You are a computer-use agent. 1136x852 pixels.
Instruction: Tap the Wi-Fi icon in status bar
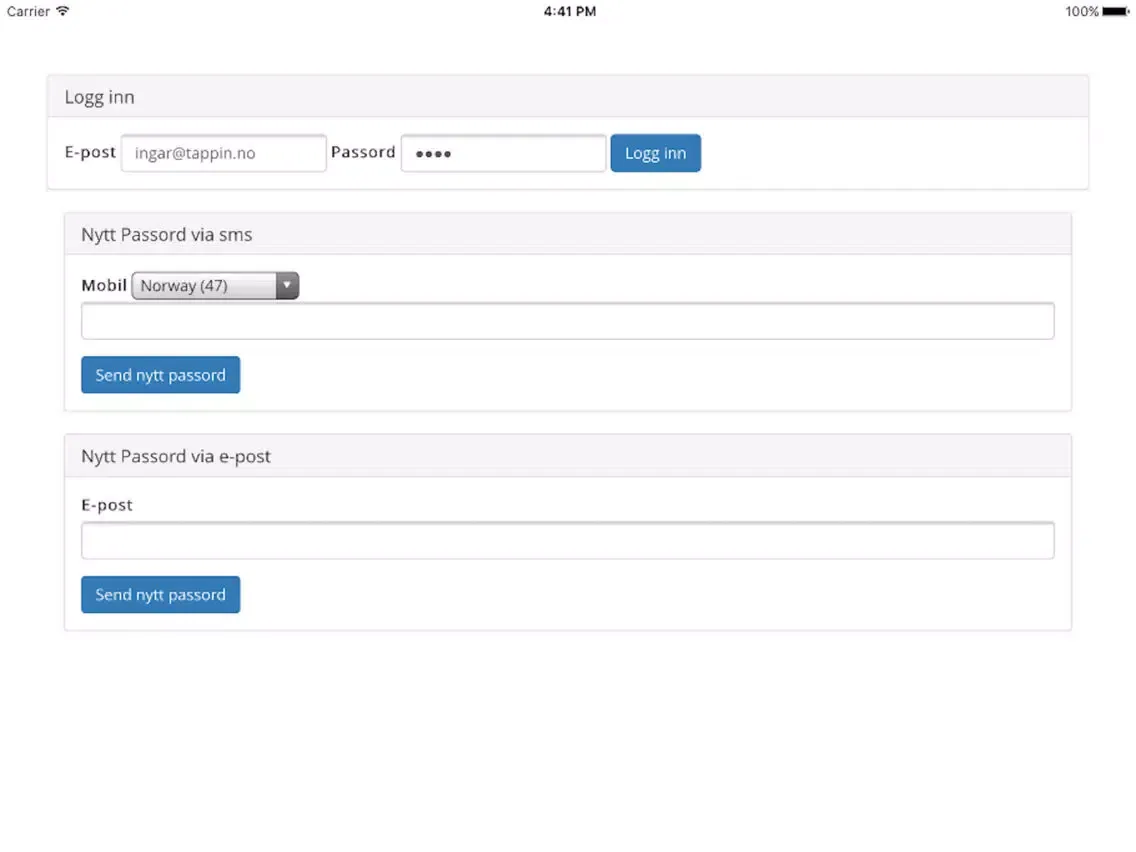[63, 11]
